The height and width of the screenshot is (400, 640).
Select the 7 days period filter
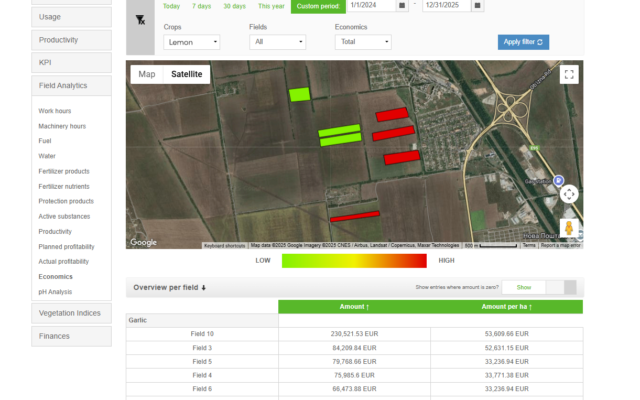pos(202,6)
